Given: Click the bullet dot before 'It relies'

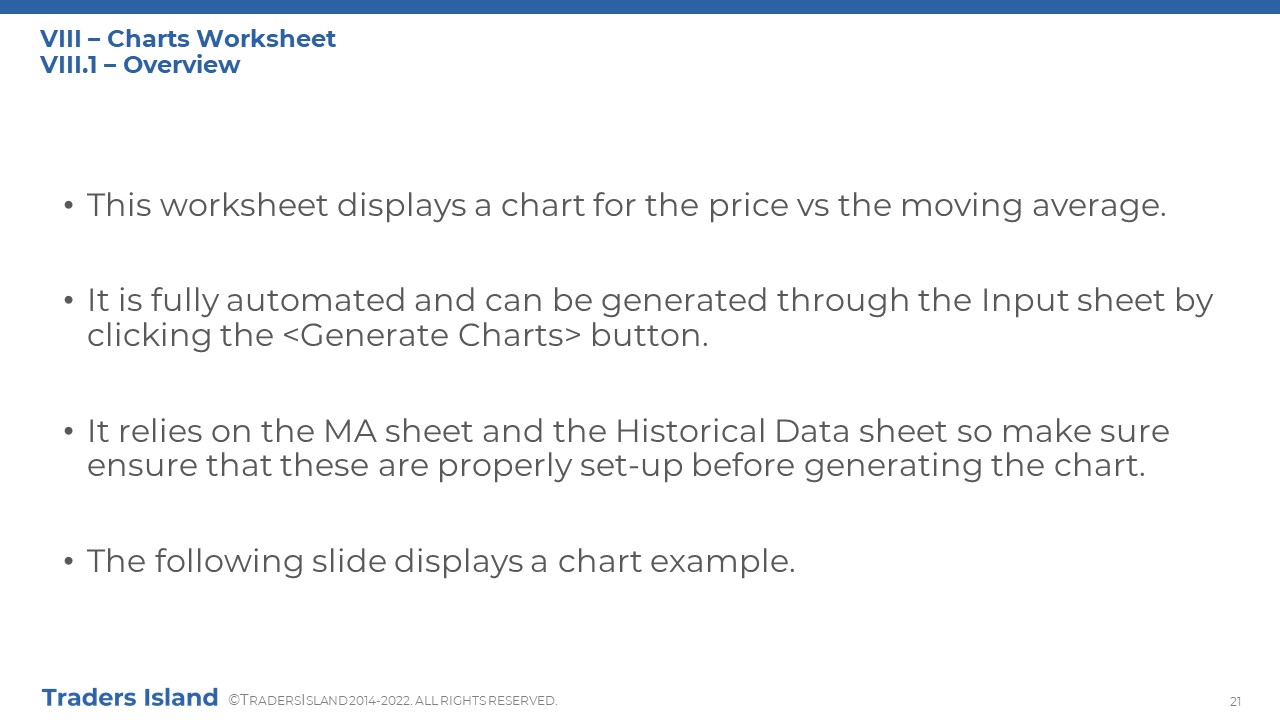Looking at the screenshot, I should [x=69, y=431].
